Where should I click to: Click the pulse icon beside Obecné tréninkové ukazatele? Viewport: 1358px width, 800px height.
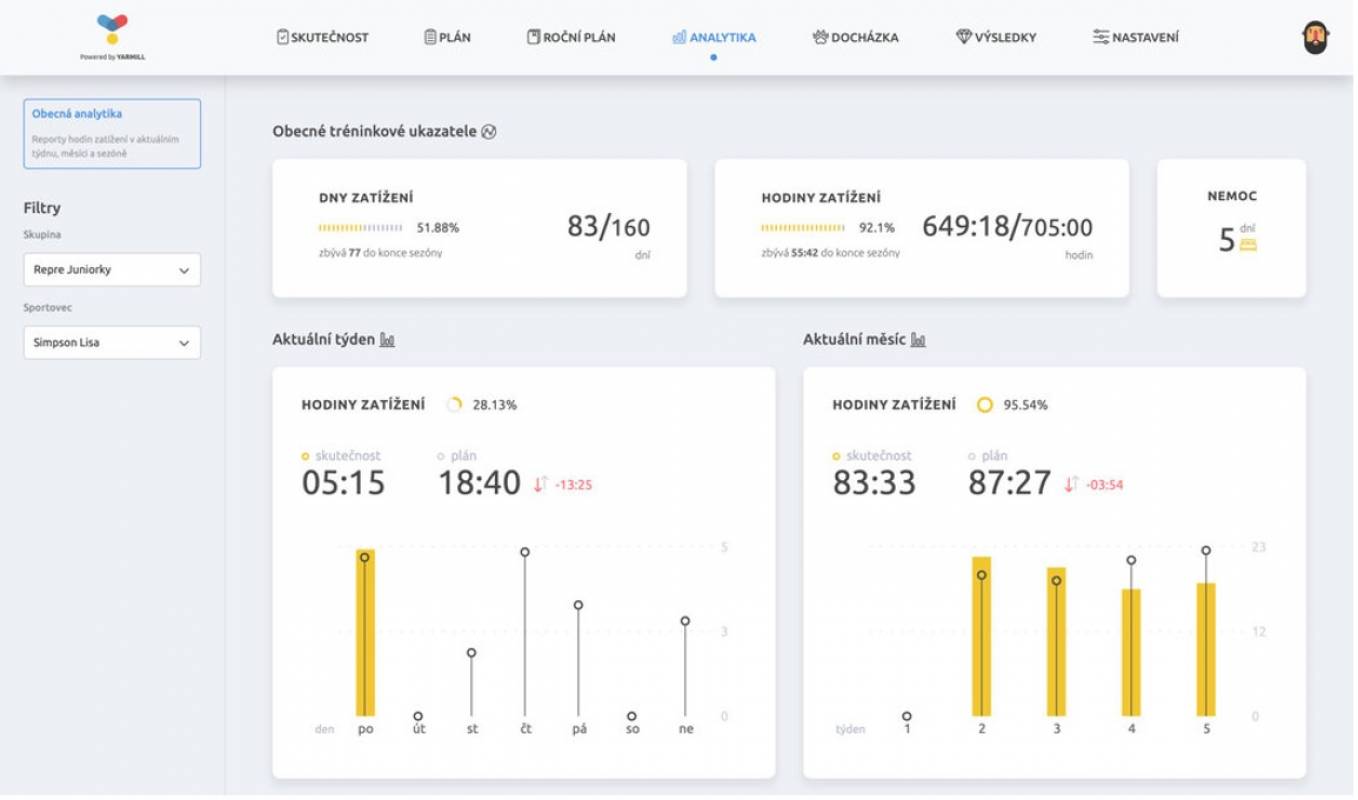tap(489, 132)
